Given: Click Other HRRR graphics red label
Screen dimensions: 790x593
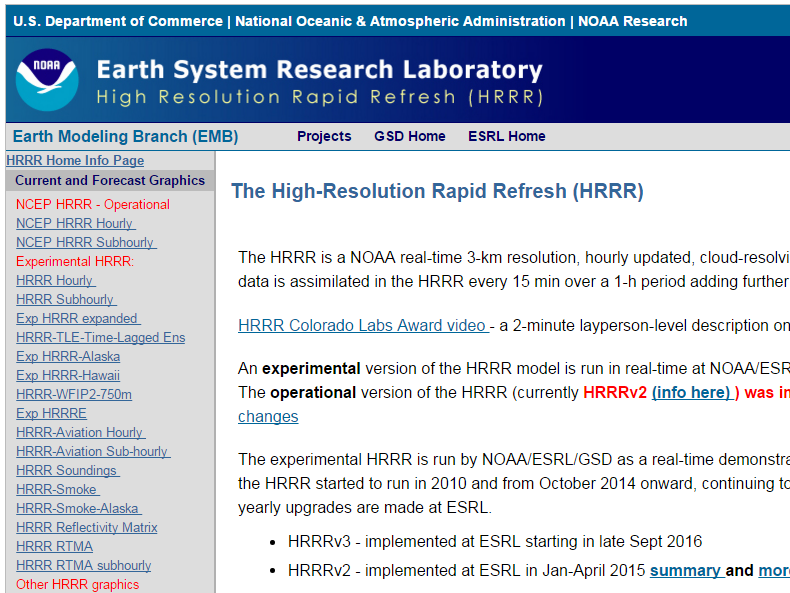Looking at the screenshot, I should (x=78, y=584).
